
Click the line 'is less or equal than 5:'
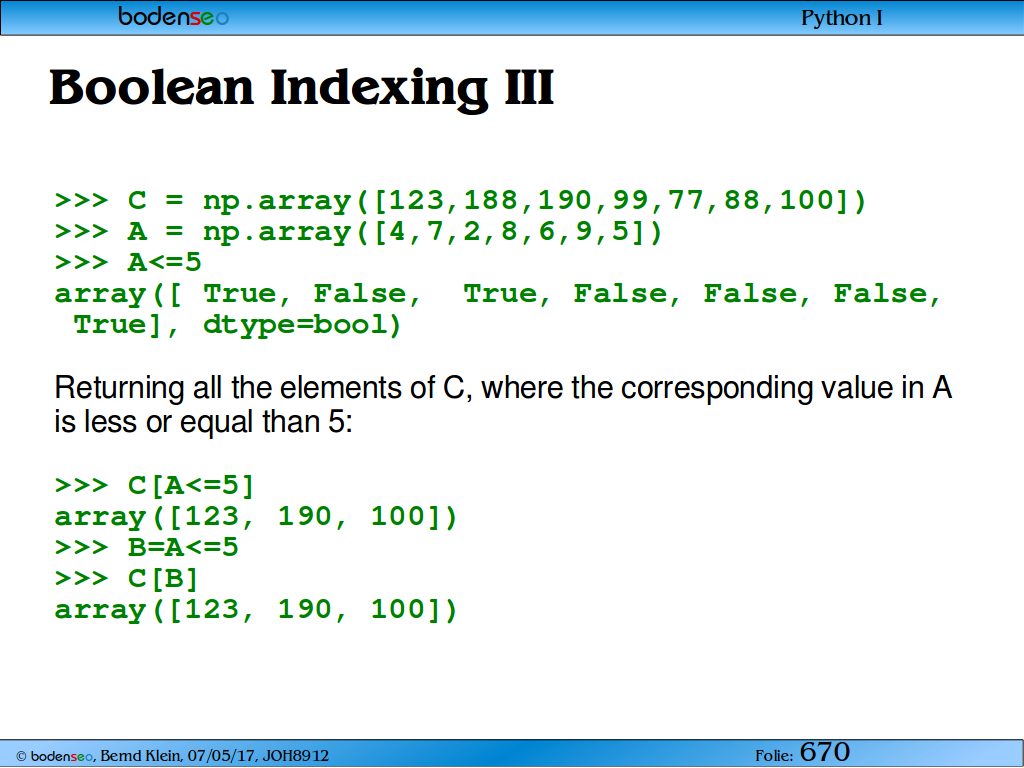(203, 421)
